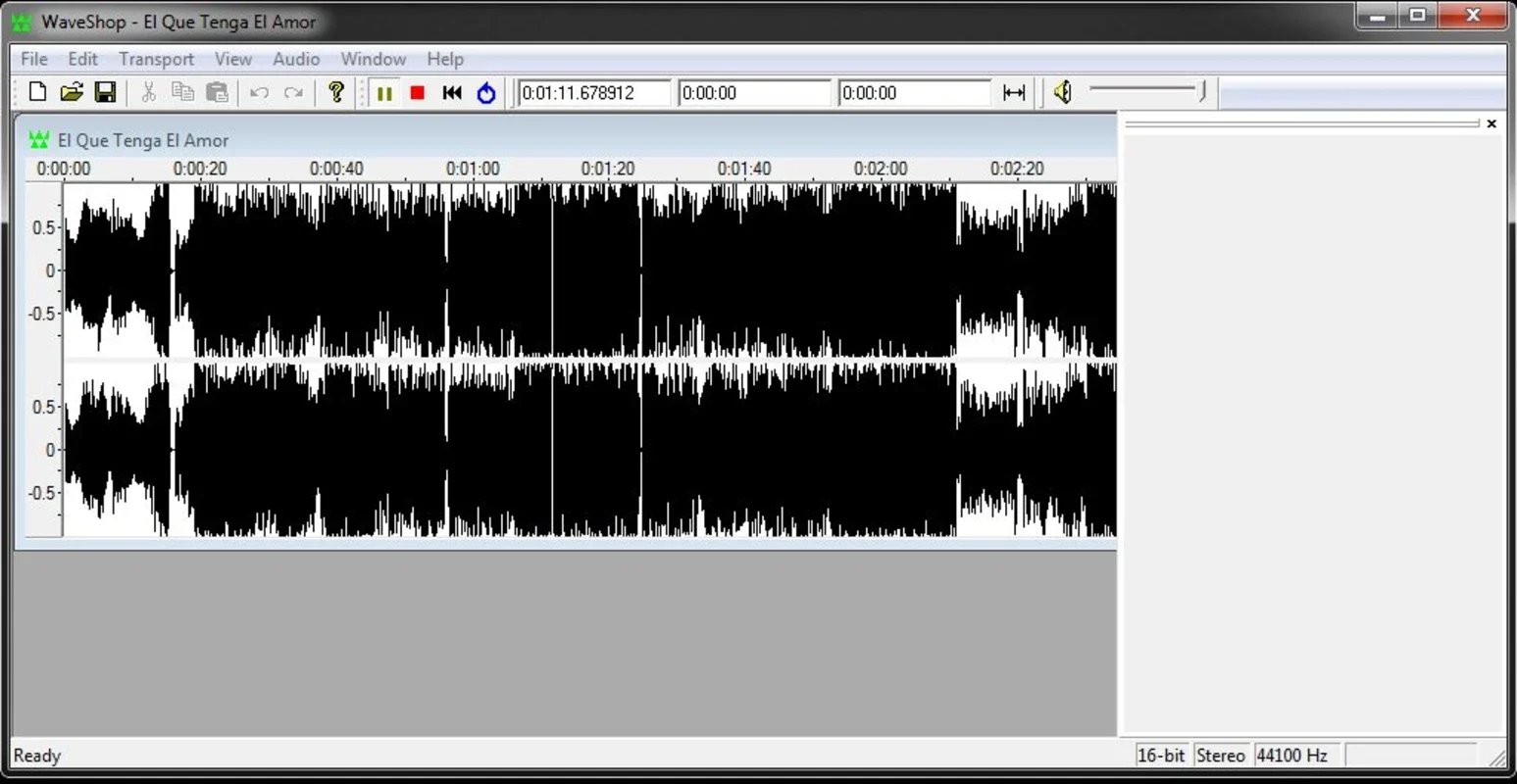Click the volume slider thumb
This screenshot has height=784, width=1517.
click(1202, 92)
